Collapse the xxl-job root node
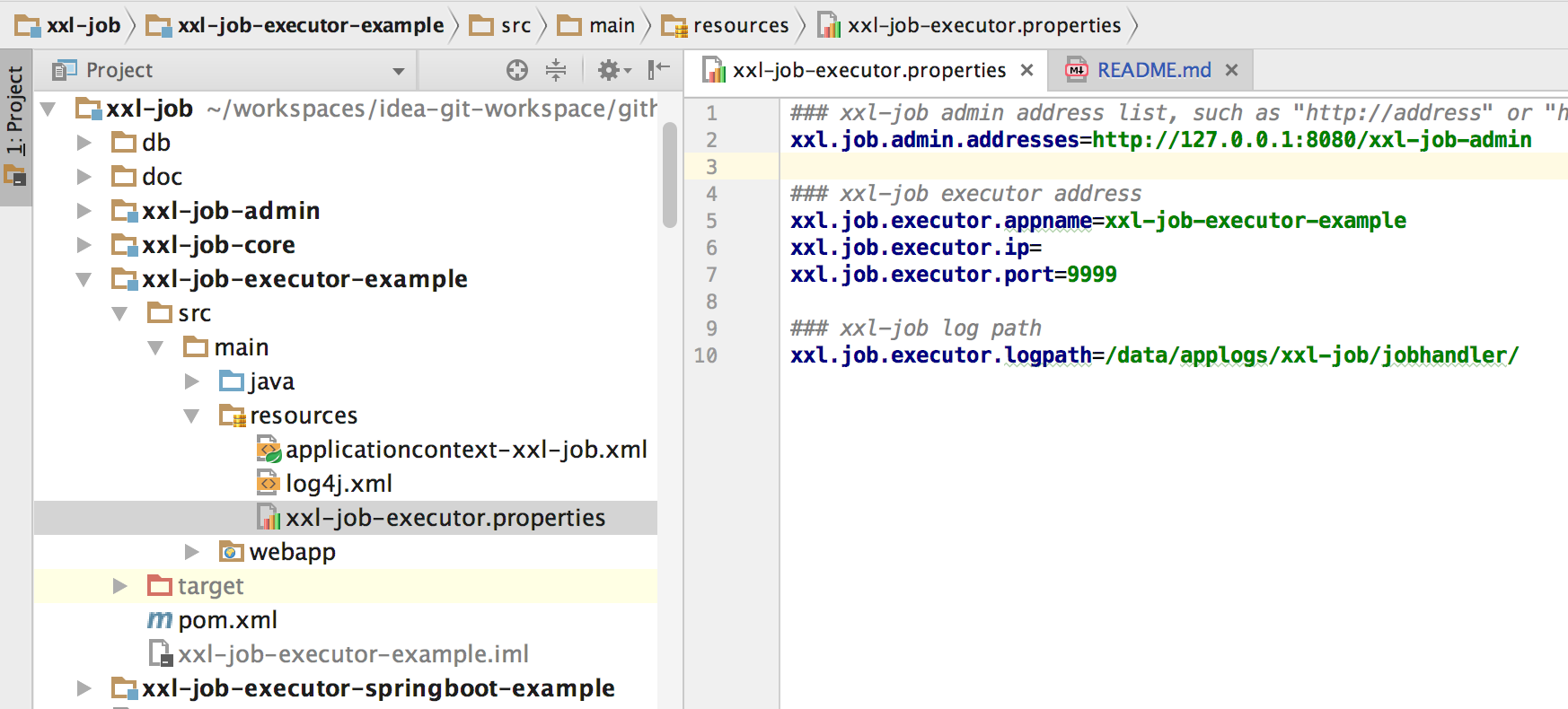This screenshot has width=1568, height=709. point(48,109)
